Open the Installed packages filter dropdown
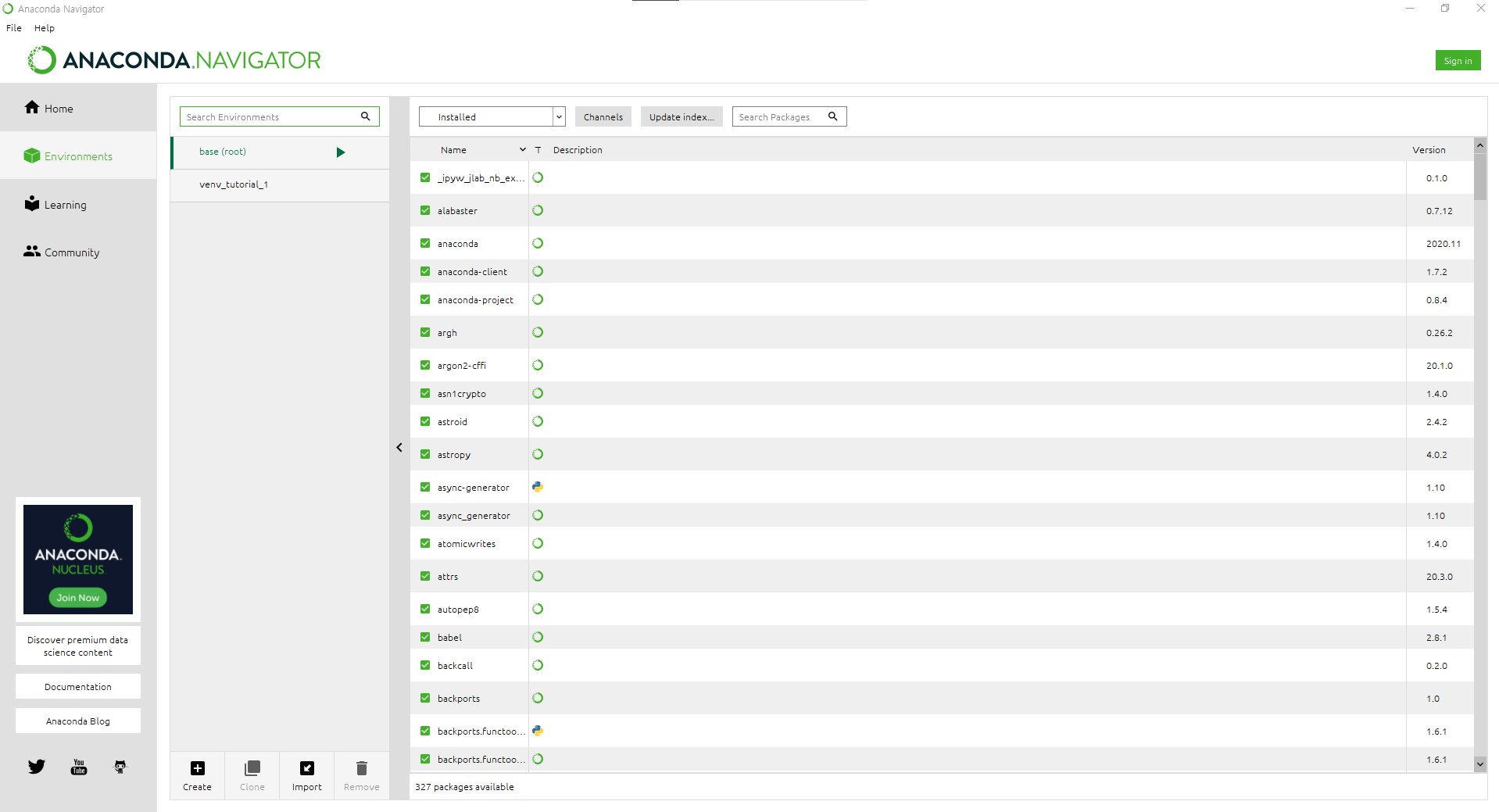Image resolution: width=1499 pixels, height=812 pixels. click(492, 116)
